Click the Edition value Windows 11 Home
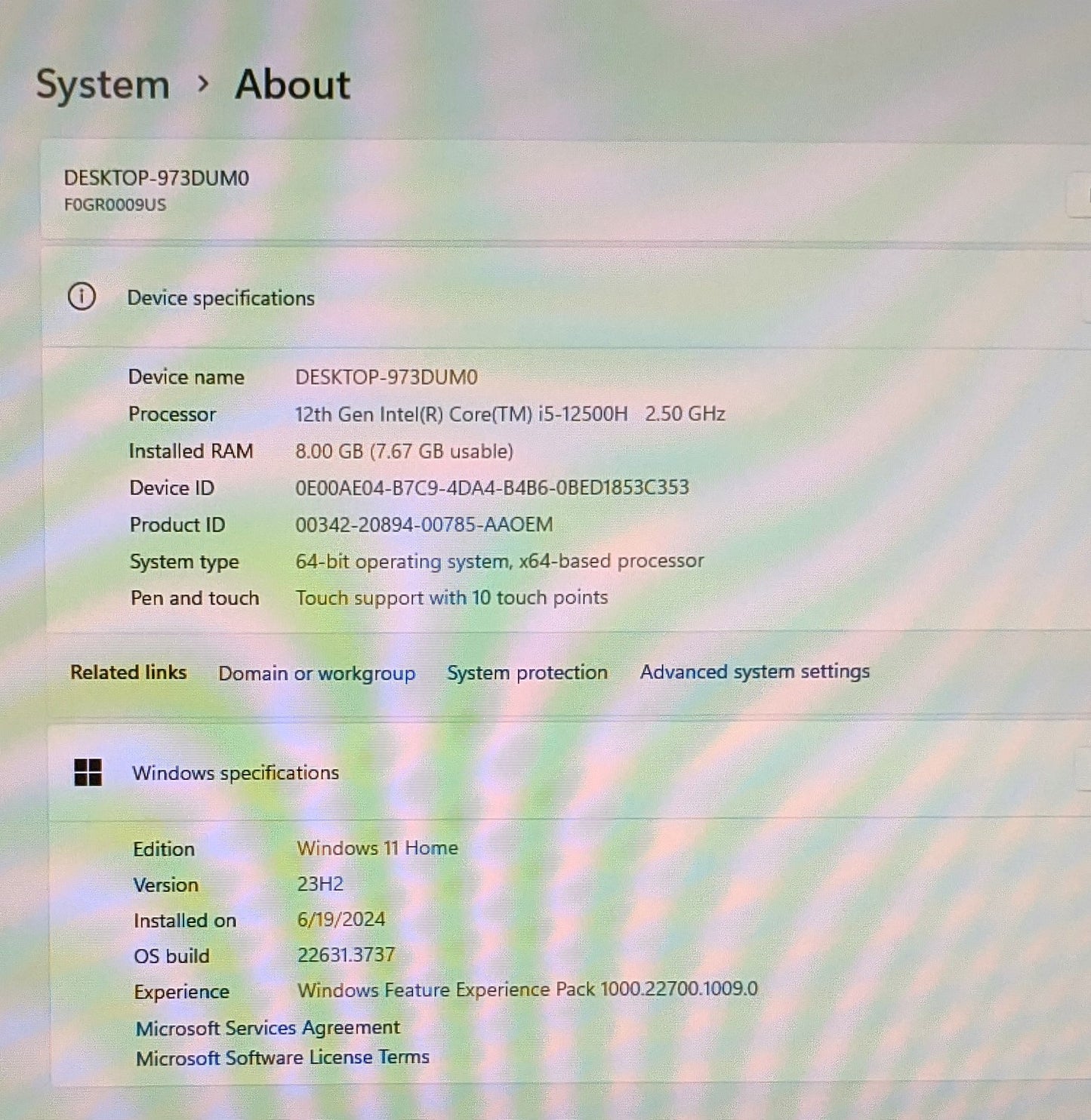Image resolution: width=1091 pixels, height=1120 pixels. (x=378, y=848)
